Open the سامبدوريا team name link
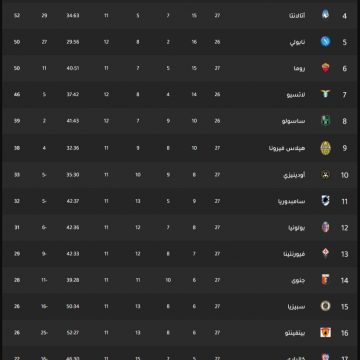The image size is (360, 360). coord(292,202)
